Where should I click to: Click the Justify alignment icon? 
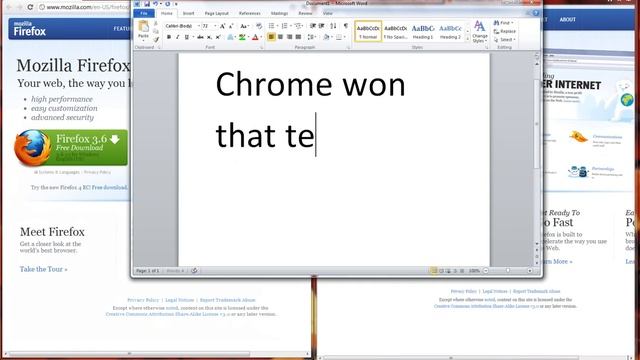point(298,37)
